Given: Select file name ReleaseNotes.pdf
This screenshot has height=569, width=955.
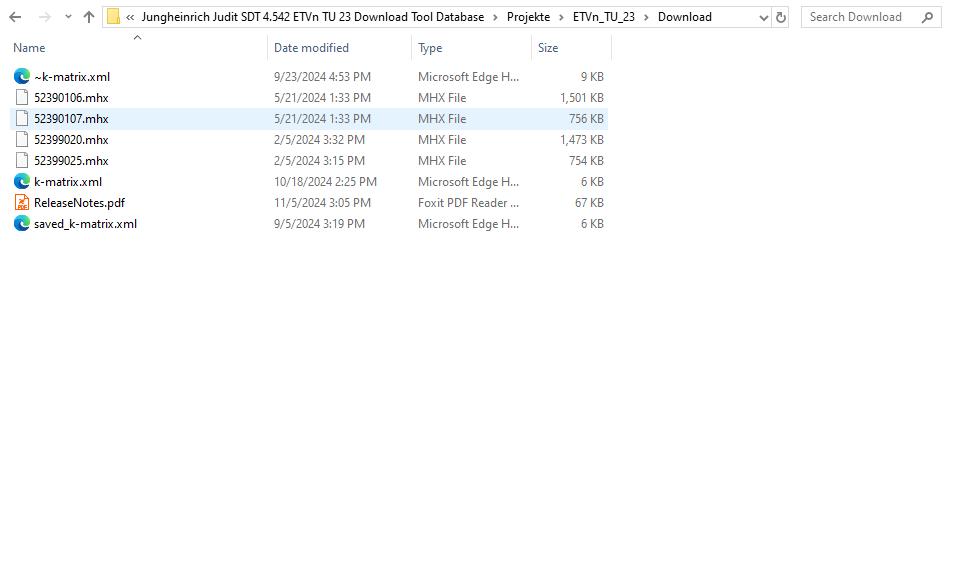Looking at the screenshot, I should coord(79,203).
